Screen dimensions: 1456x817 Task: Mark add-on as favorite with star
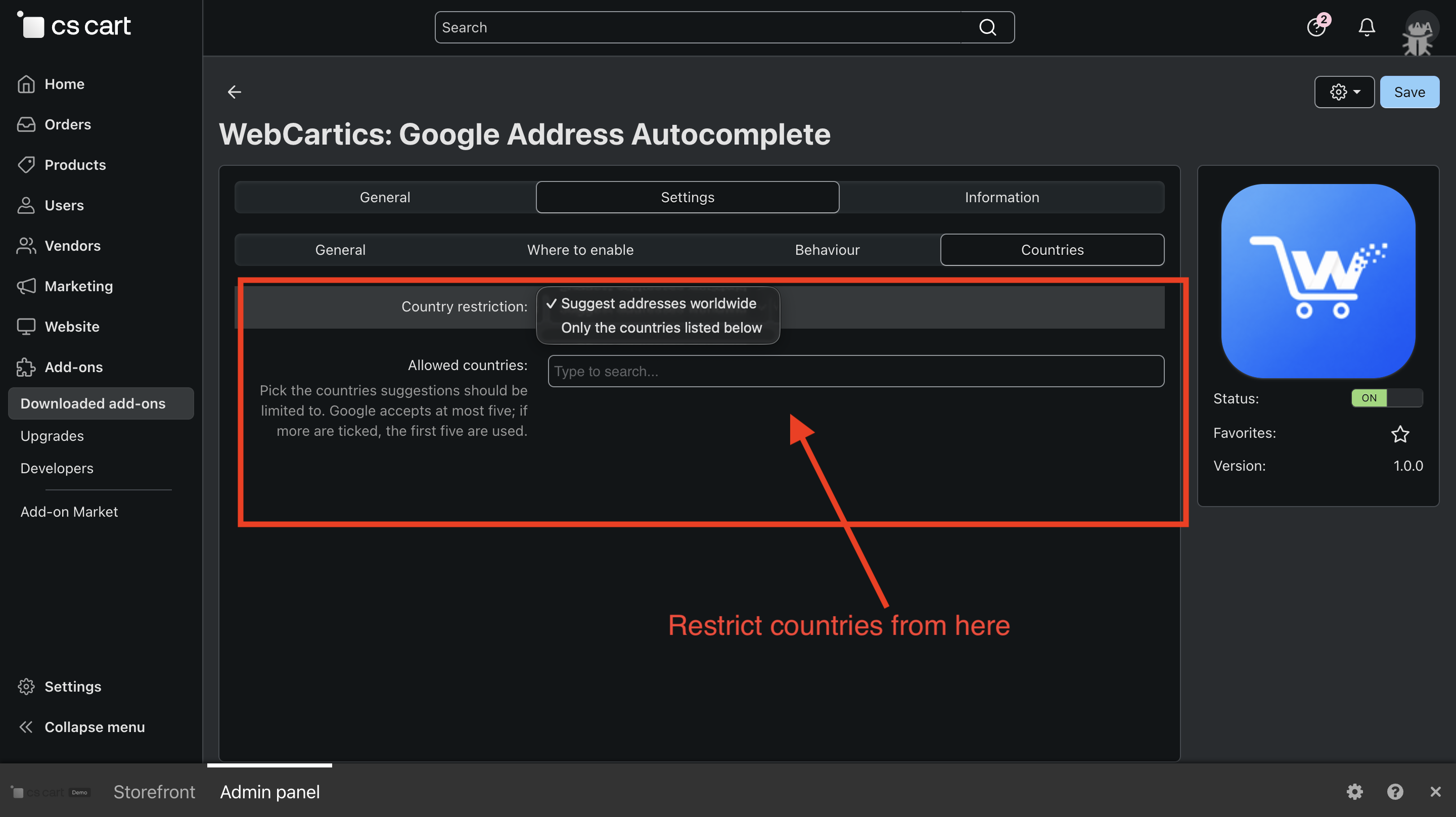[1399, 433]
